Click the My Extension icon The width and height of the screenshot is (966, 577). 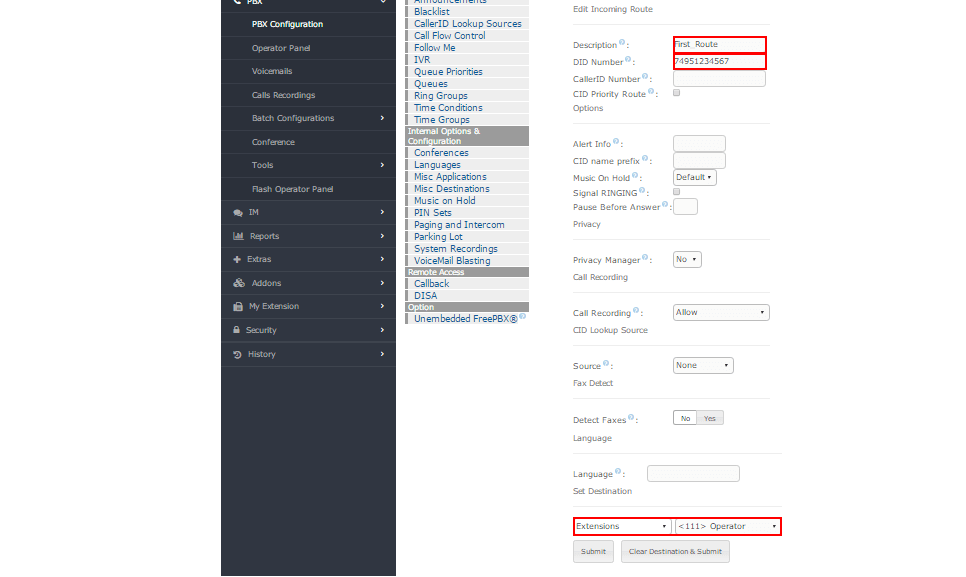[238, 306]
